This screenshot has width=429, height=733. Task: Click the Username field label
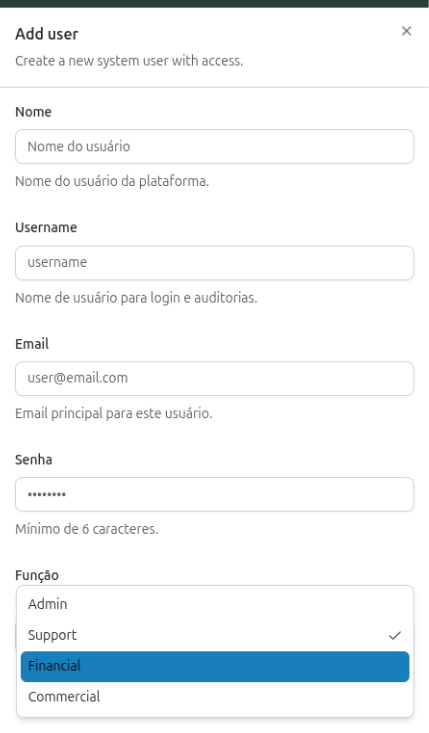coord(46,228)
